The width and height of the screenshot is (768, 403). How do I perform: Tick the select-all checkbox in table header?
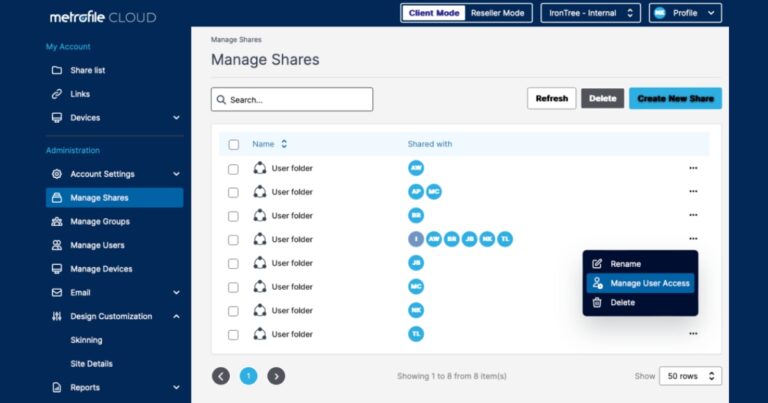pos(234,144)
